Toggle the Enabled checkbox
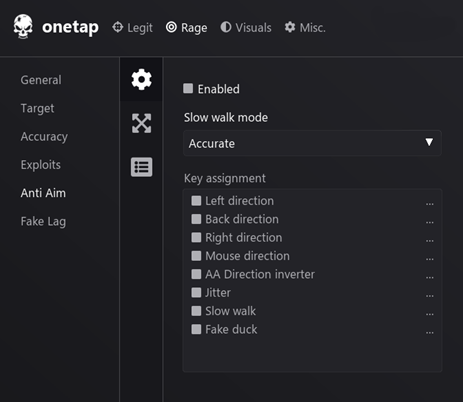Screen dimensions: 463x402 pyautogui.click(x=188, y=89)
